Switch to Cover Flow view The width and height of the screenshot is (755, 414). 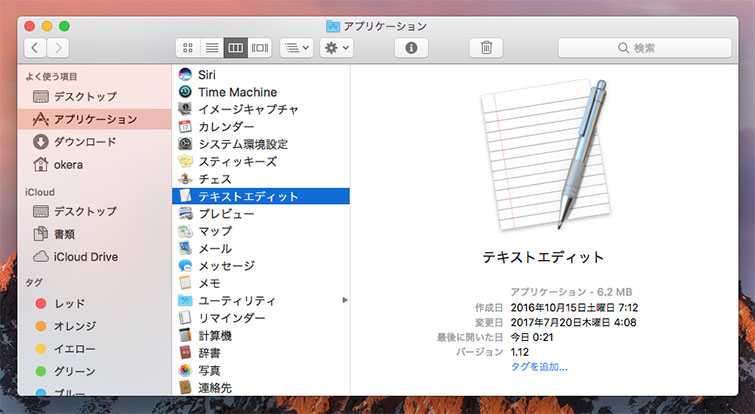click(260, 48)
